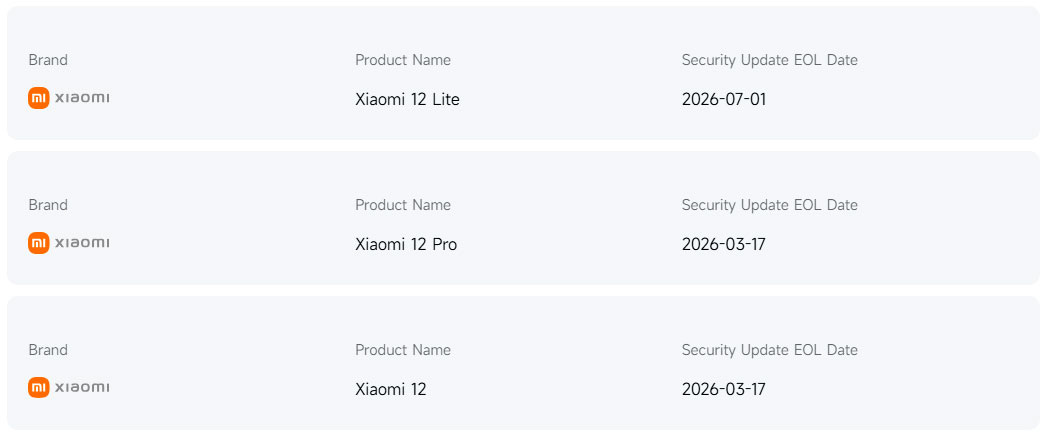Click Security Update EOL Date label in middle card
The image size is (1046, 435).
[x=770, y=205]
